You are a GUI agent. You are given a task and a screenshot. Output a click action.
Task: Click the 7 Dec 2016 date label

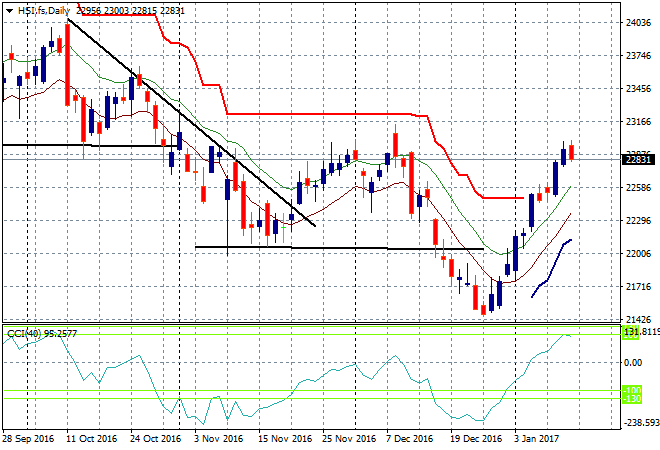click(x=409, y=439)
